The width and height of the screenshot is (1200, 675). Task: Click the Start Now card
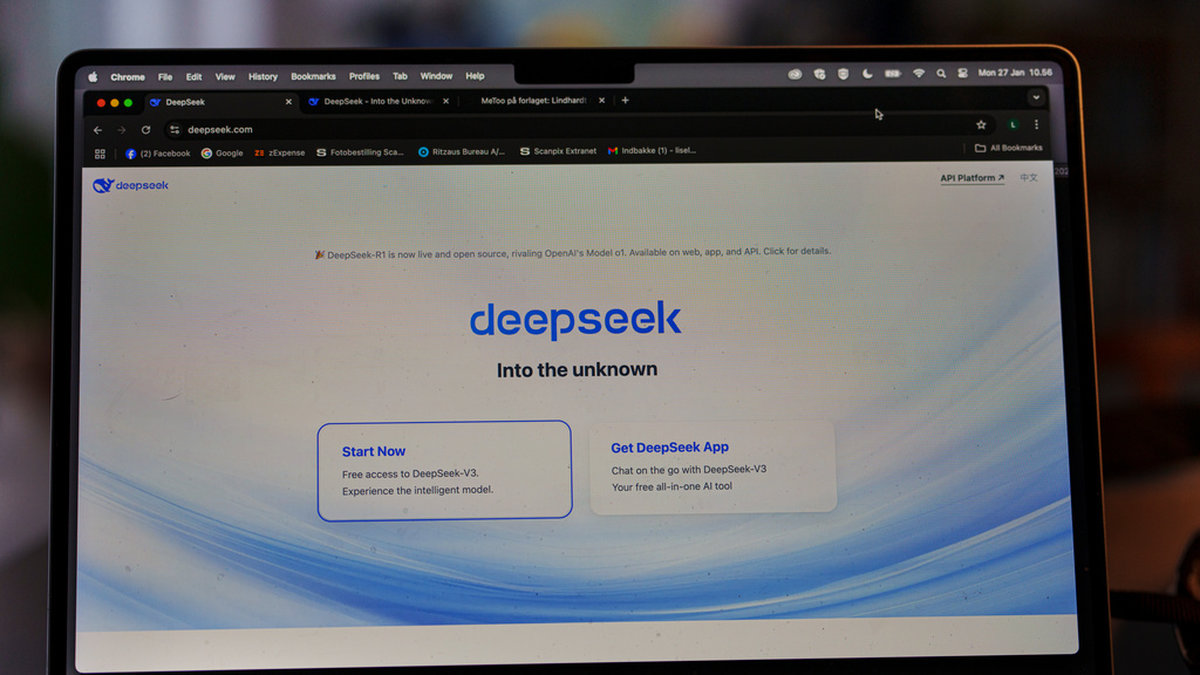click(445, 470)
